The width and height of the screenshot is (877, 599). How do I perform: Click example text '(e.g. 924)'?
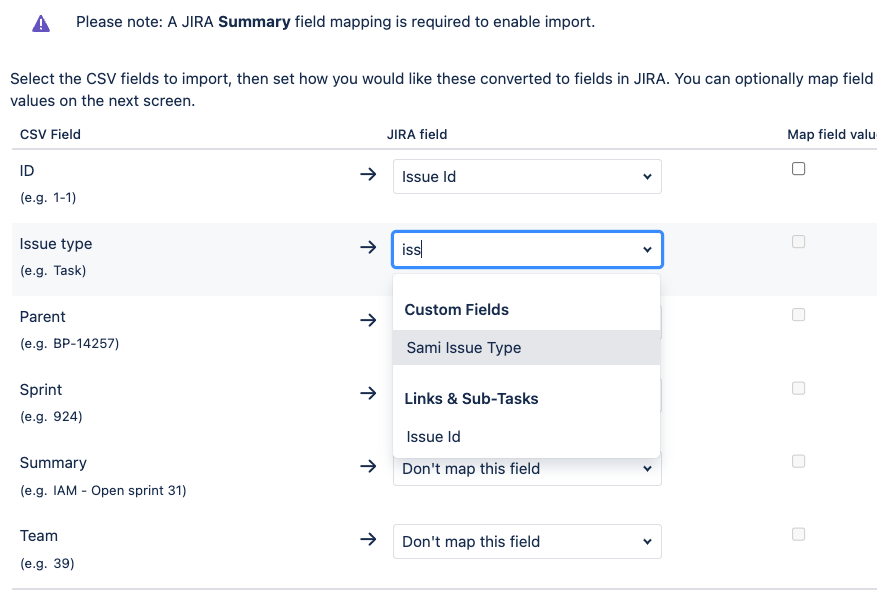51,417
